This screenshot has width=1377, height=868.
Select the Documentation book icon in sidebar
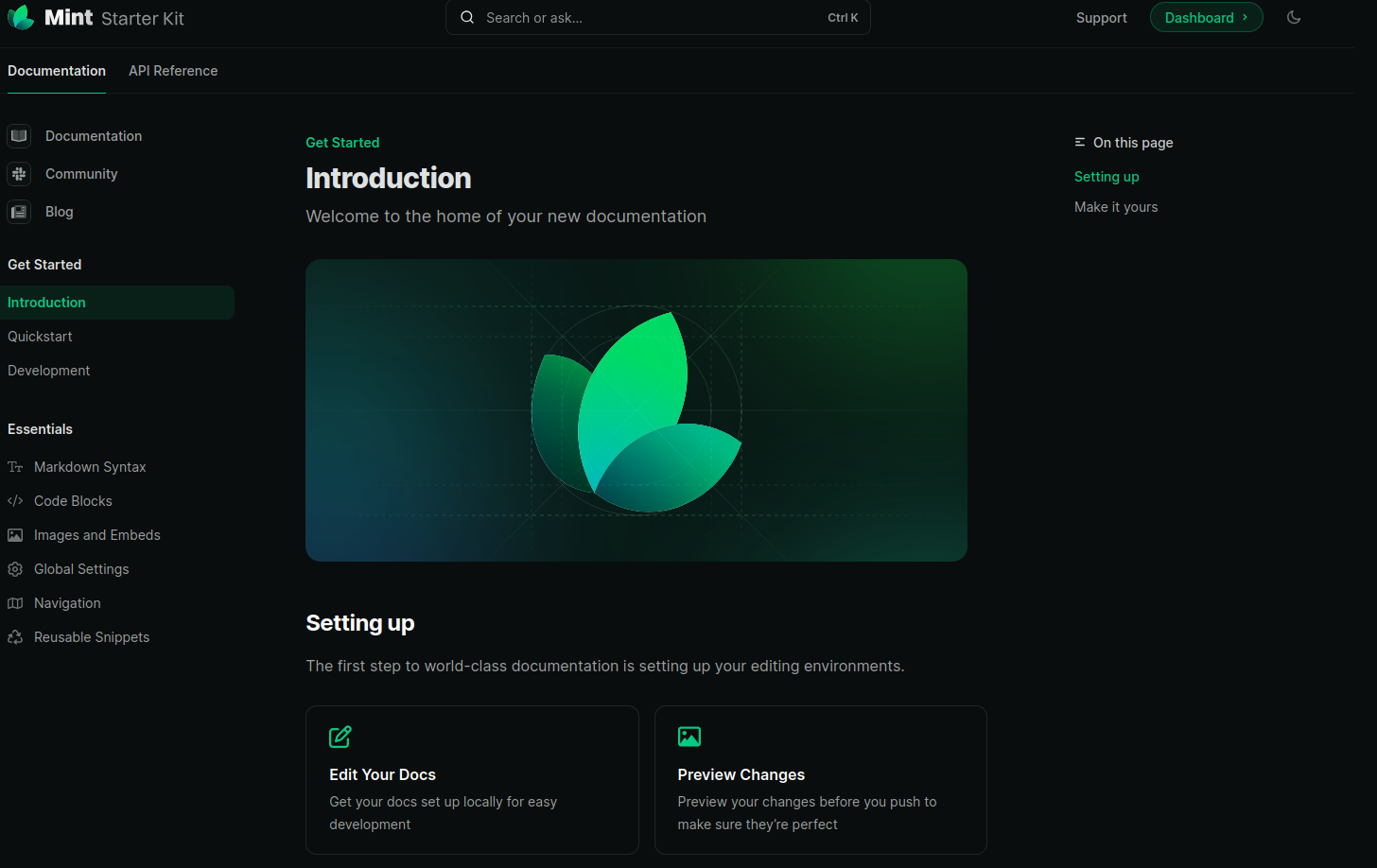(19, 136)
